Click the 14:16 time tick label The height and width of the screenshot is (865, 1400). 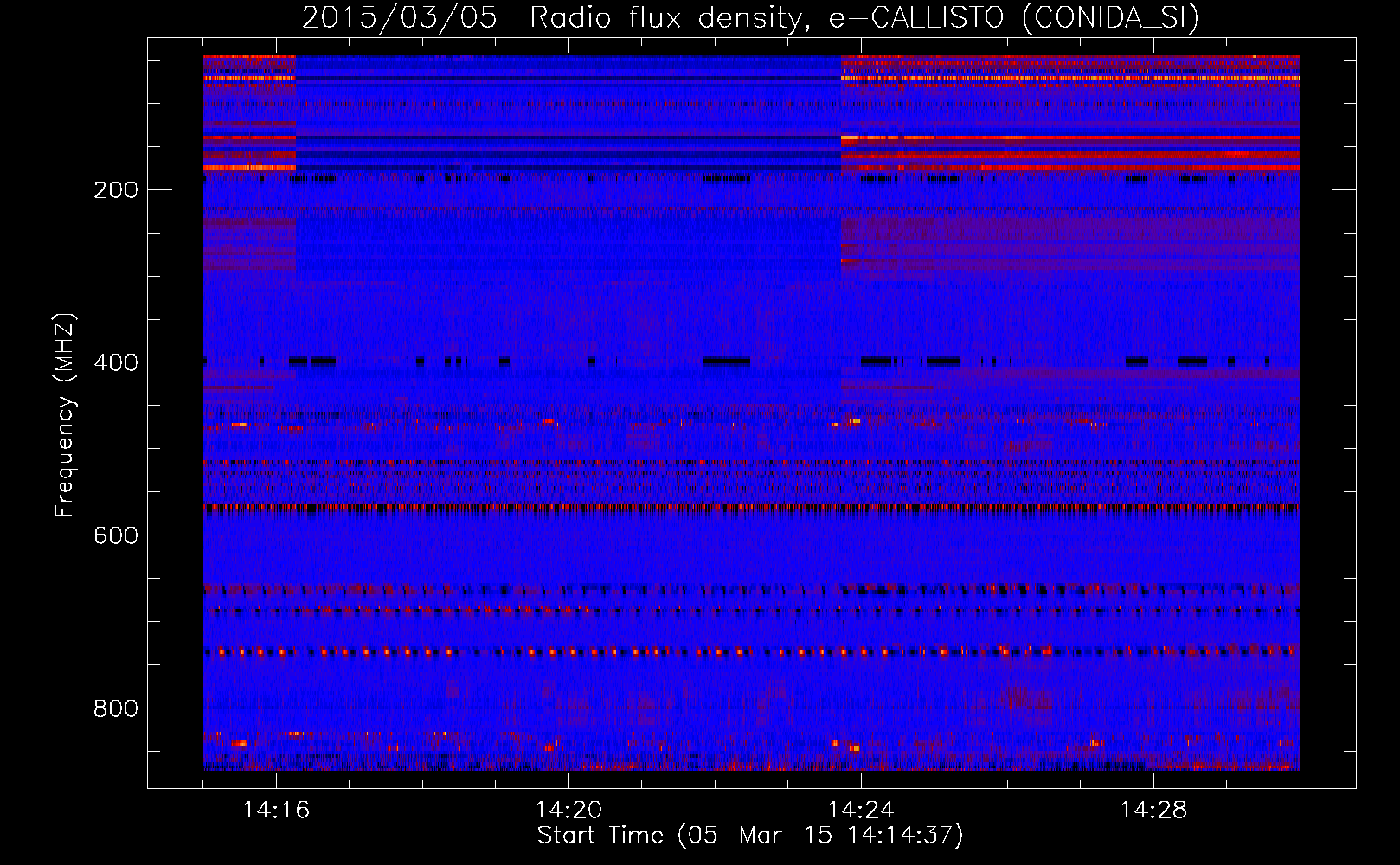coord(276,810)
